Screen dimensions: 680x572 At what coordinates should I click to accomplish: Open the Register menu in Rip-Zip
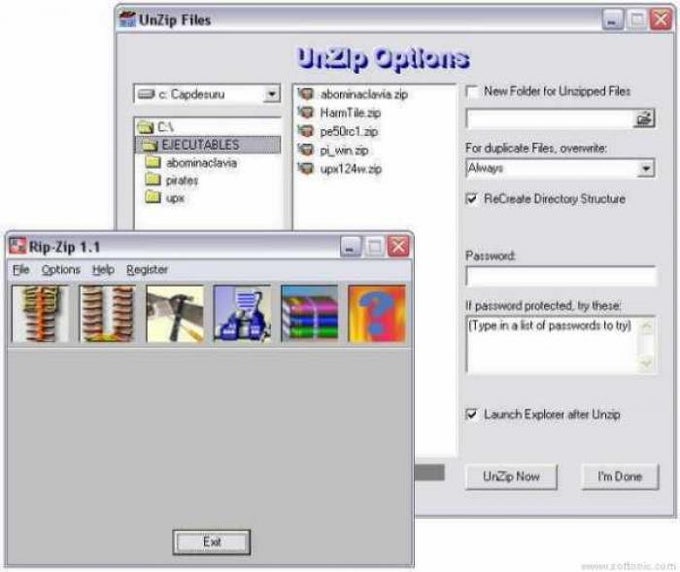pyautogui.click(x=147, y=270)
